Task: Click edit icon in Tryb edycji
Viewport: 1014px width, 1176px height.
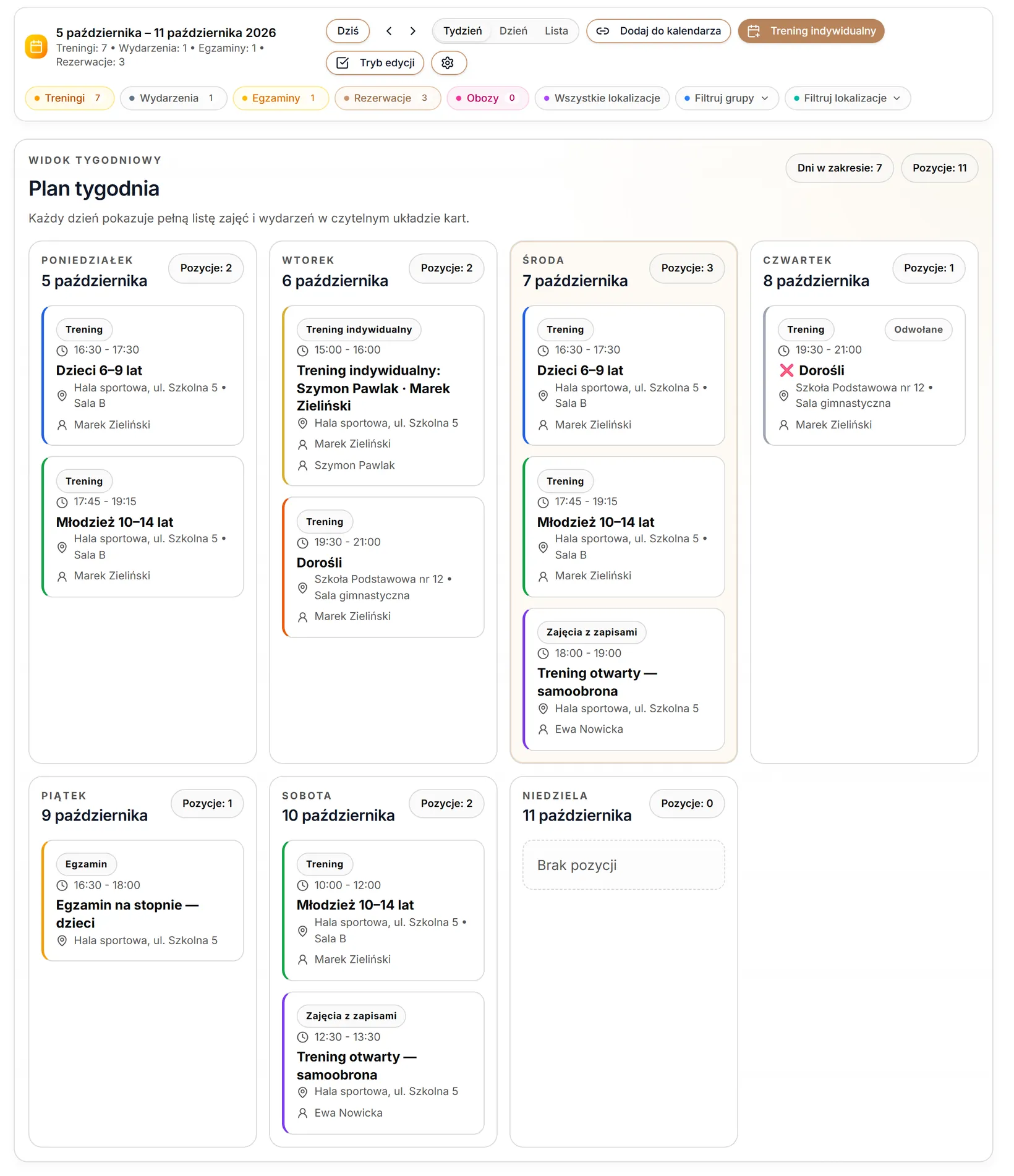Action: point(343,62)
